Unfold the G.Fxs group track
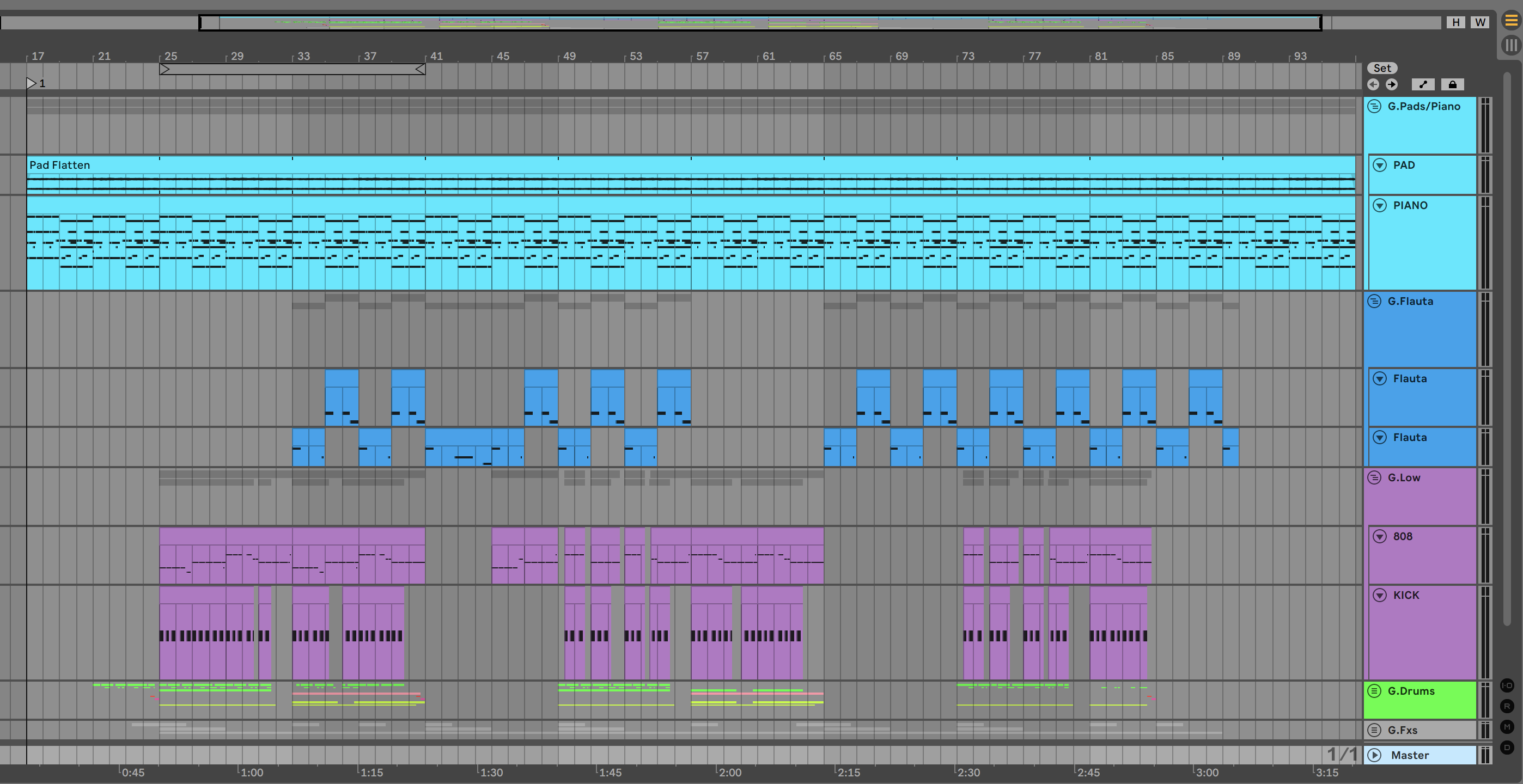This screenshot has width=1523, height=784. [1375, 730]
